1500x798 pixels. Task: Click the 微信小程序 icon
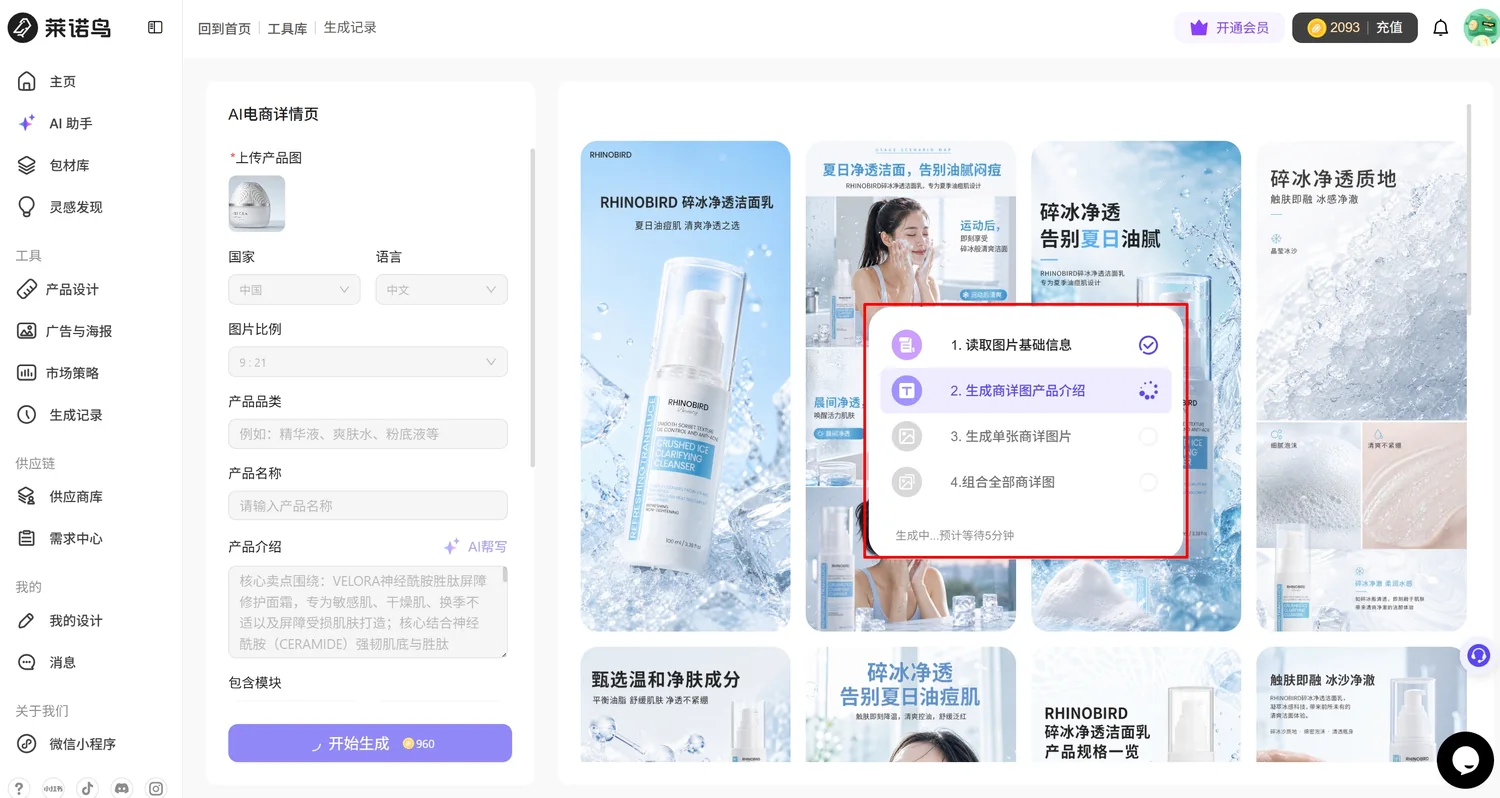[27, 744]
